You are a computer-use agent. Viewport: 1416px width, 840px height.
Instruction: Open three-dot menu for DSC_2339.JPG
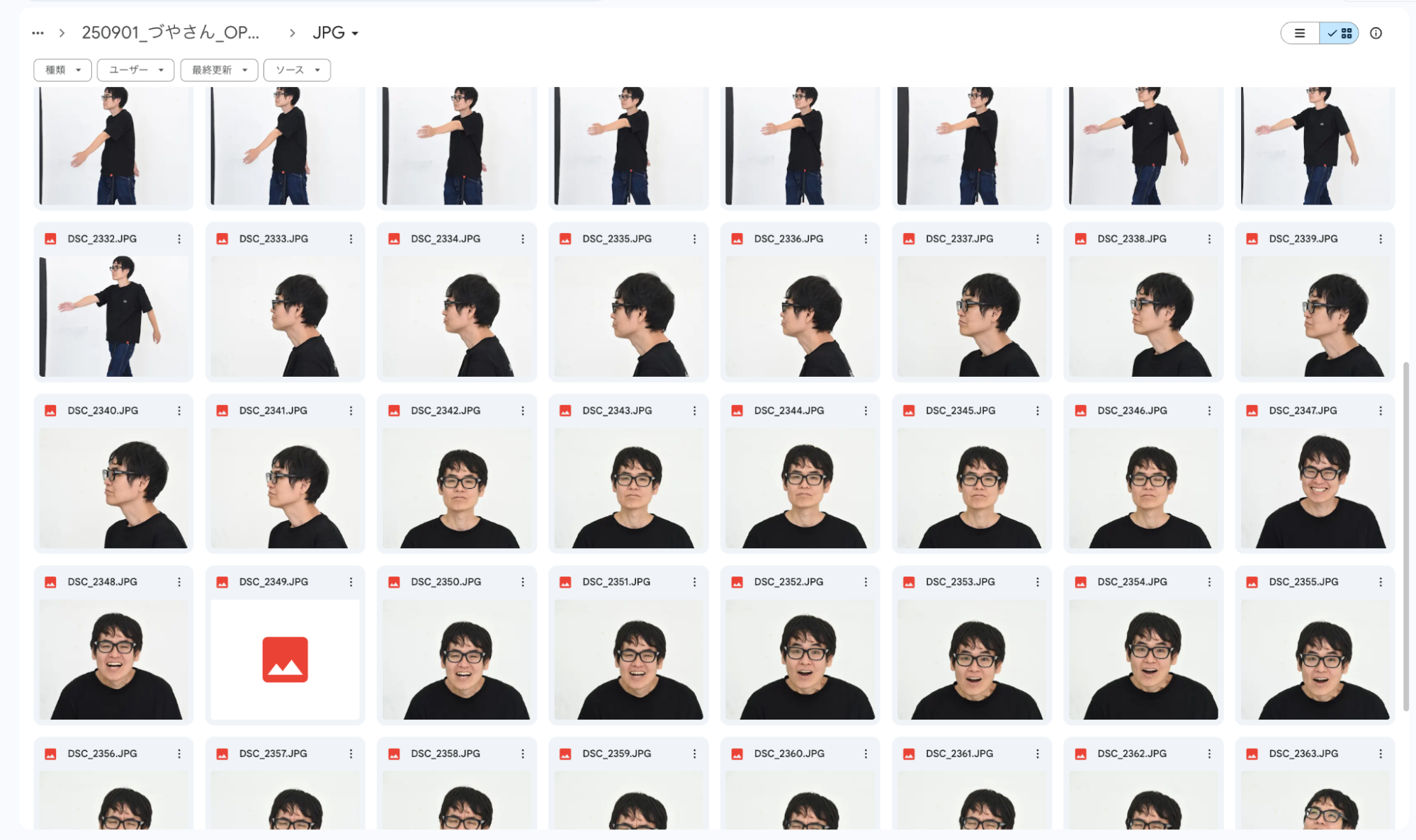coord(1381,239)
